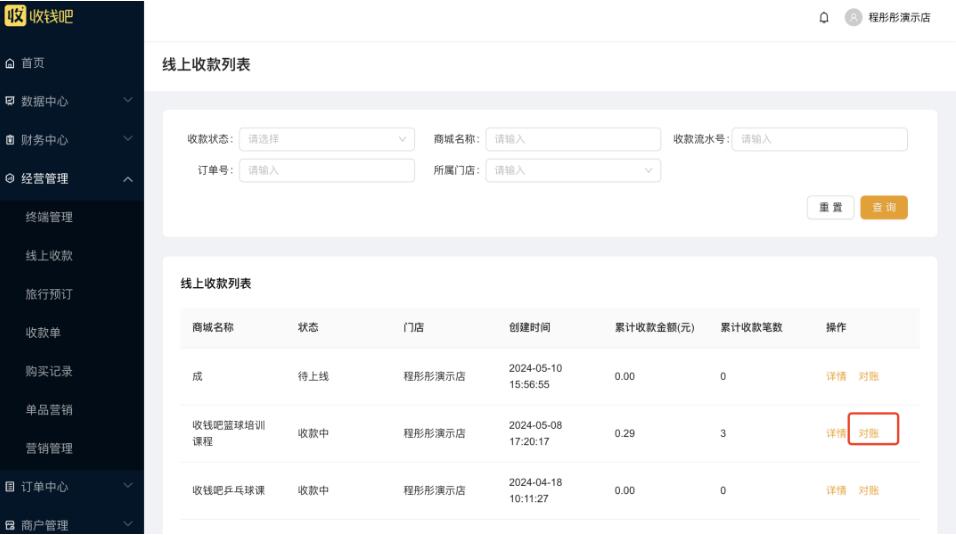Image resolution: width=956 pixels, height=535 pixels.
Task: Click the 首页 home icon
Action: pos(10,63)
